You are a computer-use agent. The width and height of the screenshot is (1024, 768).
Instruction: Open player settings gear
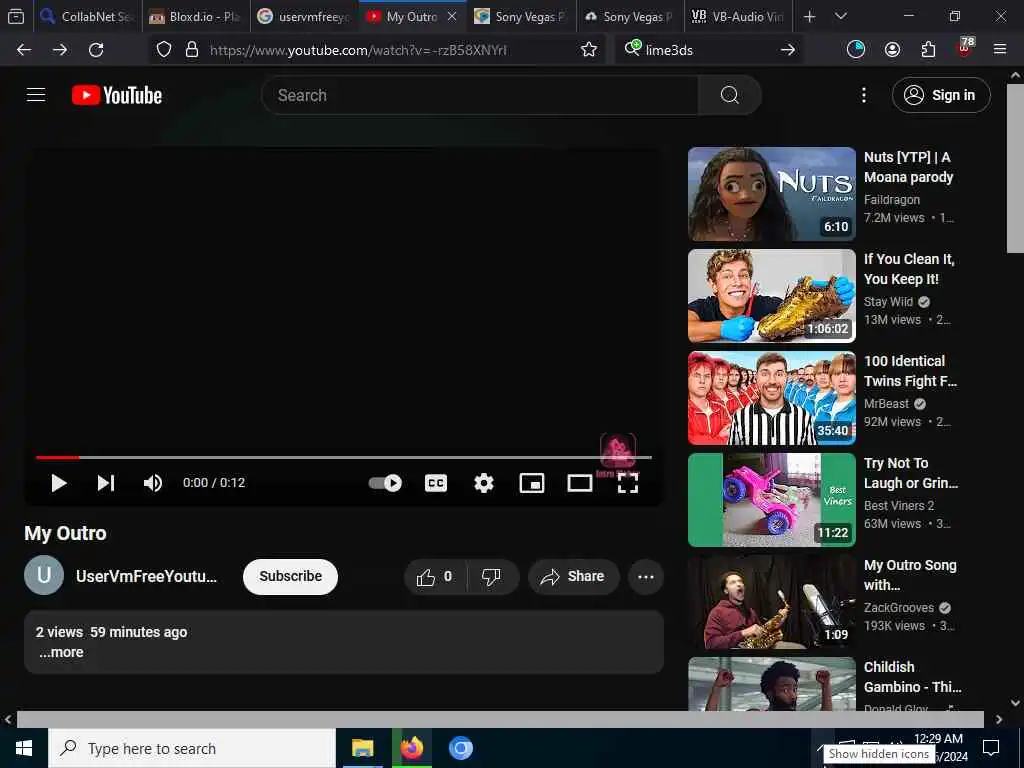[x=484, y=483]
